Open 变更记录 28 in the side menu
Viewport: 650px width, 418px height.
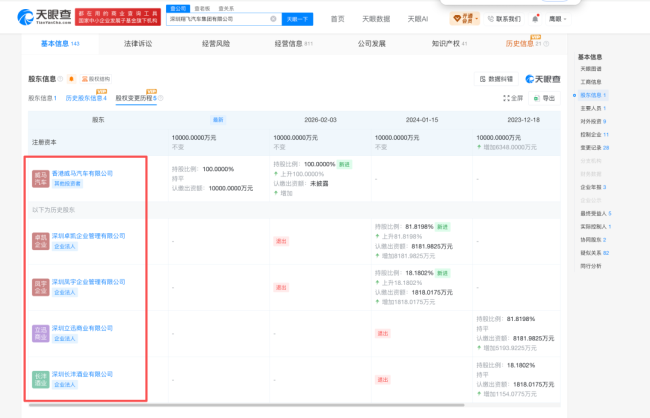[x=594, y=148]
